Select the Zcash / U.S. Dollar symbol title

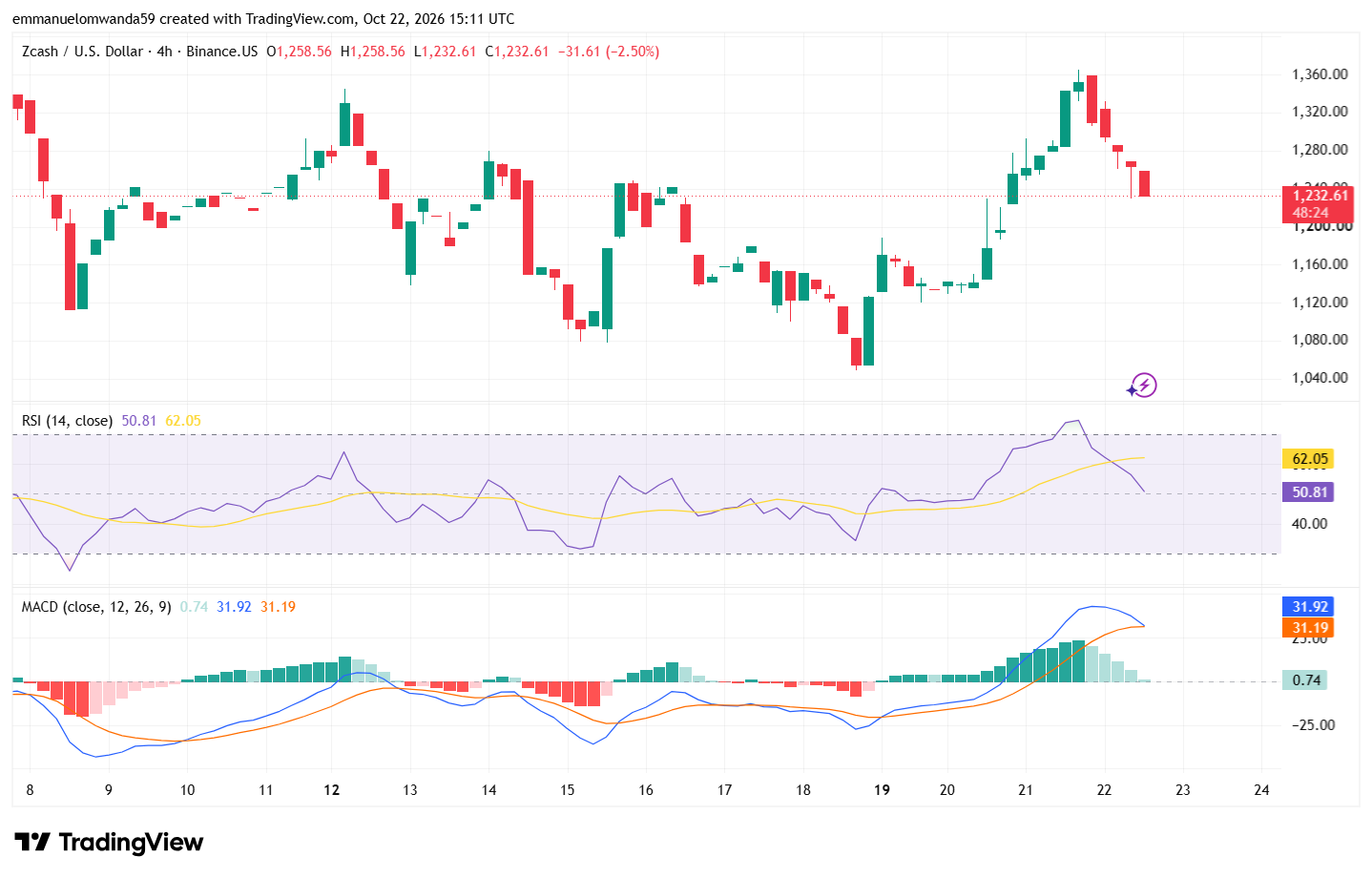pos(83,52)
